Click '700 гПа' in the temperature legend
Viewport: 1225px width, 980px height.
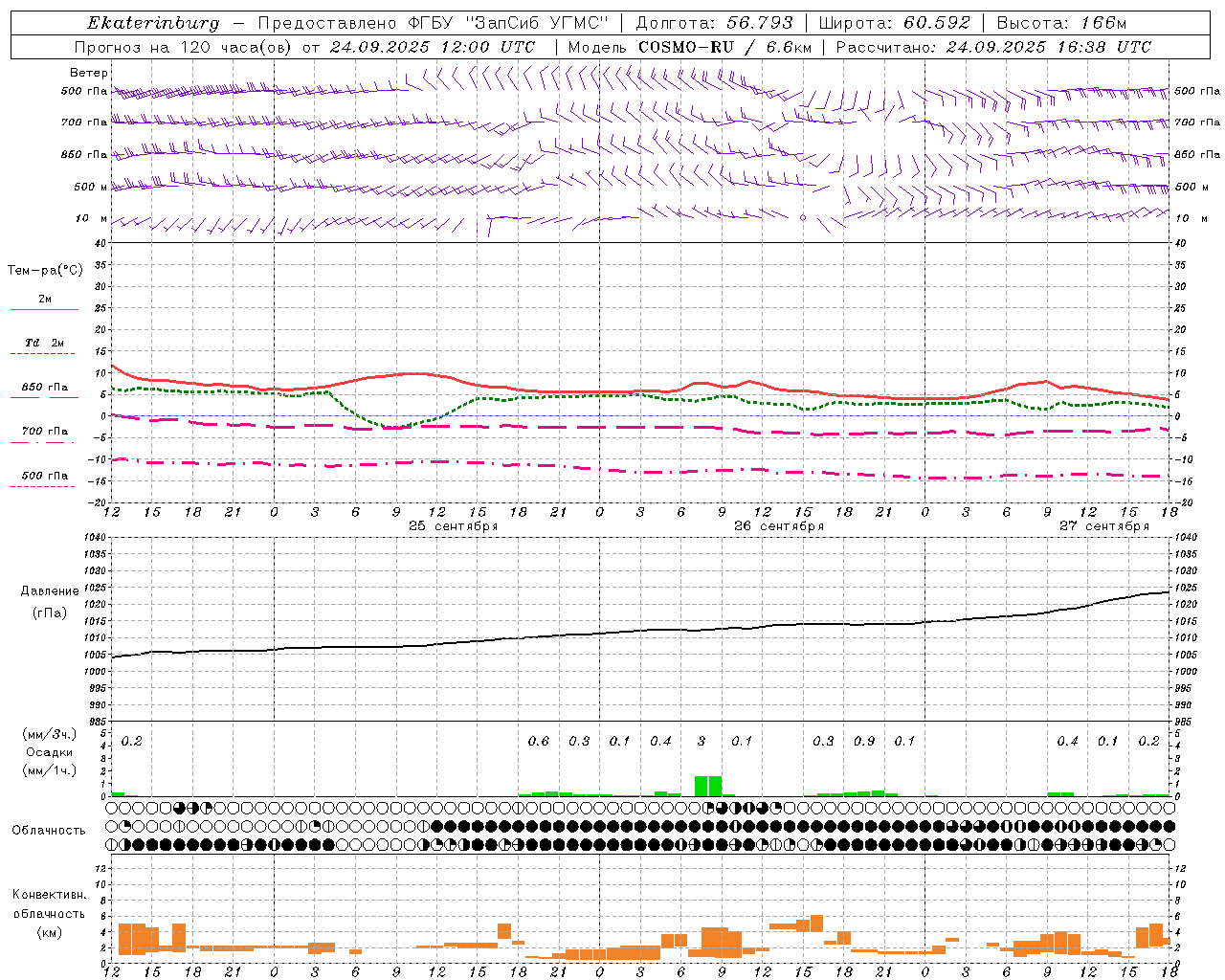click(44, 432)
